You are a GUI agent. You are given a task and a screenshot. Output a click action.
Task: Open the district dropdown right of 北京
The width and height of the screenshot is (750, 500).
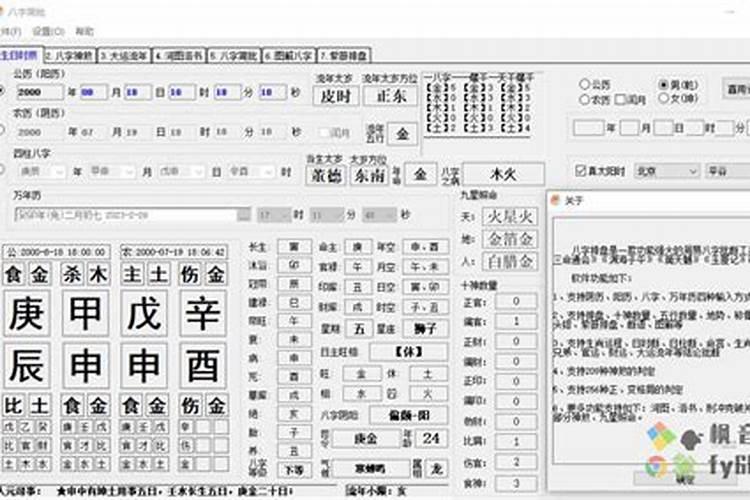pyautogui.click(x=728, y=171)
